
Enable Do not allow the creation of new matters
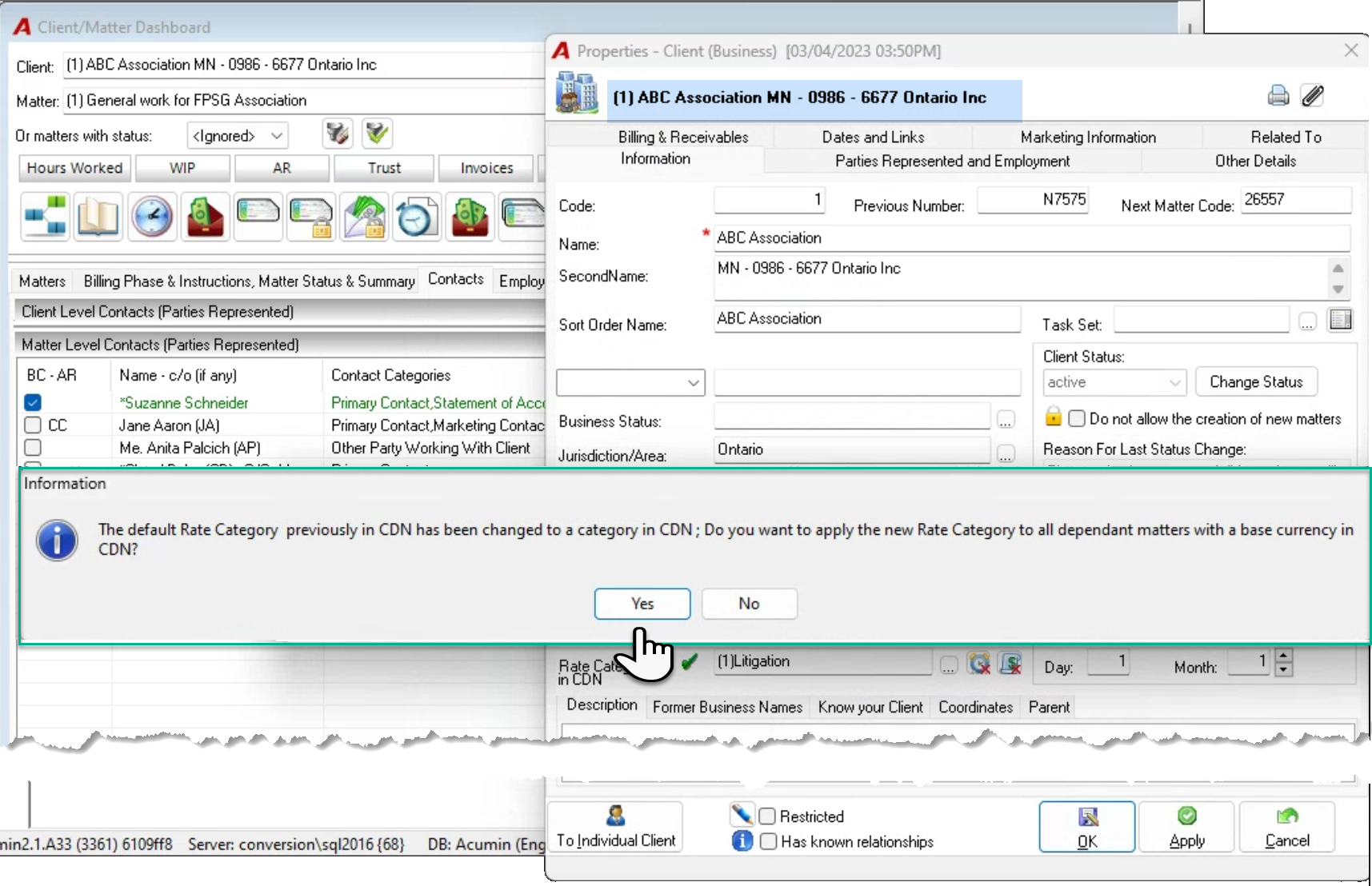[x=1077, y=418]
